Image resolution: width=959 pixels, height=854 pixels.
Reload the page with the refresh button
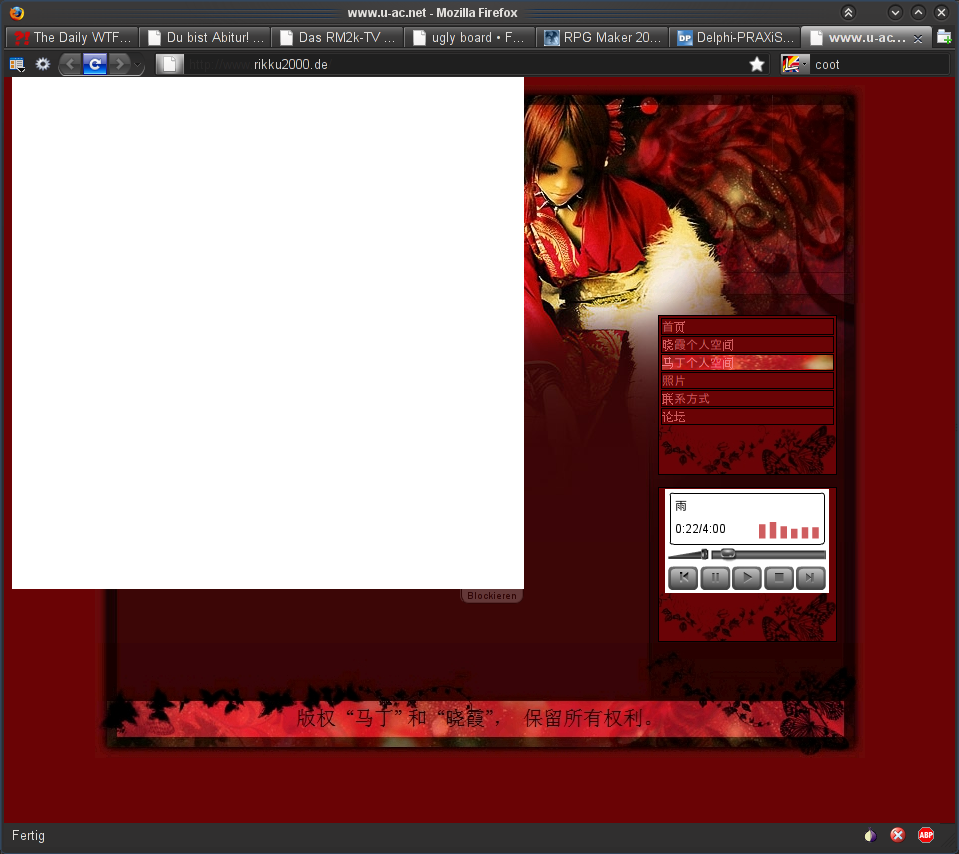tap(95, 64)
